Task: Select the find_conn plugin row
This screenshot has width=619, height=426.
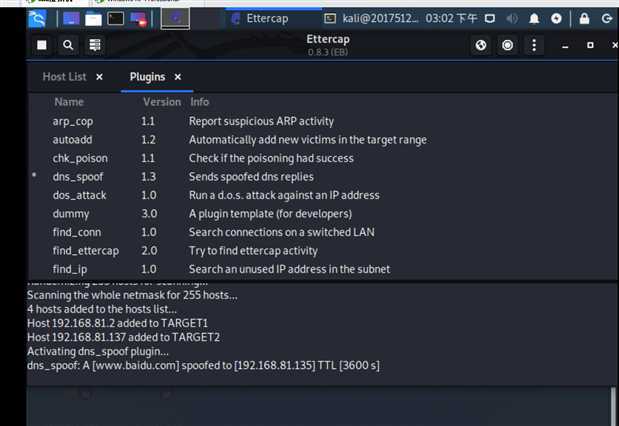Action: tap(323, 232)
